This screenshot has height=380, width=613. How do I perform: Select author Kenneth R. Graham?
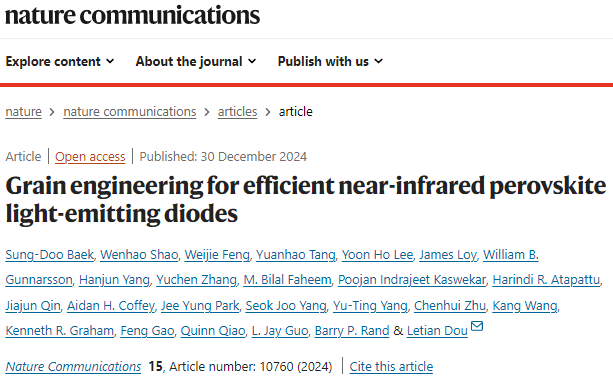click(59, 331)
